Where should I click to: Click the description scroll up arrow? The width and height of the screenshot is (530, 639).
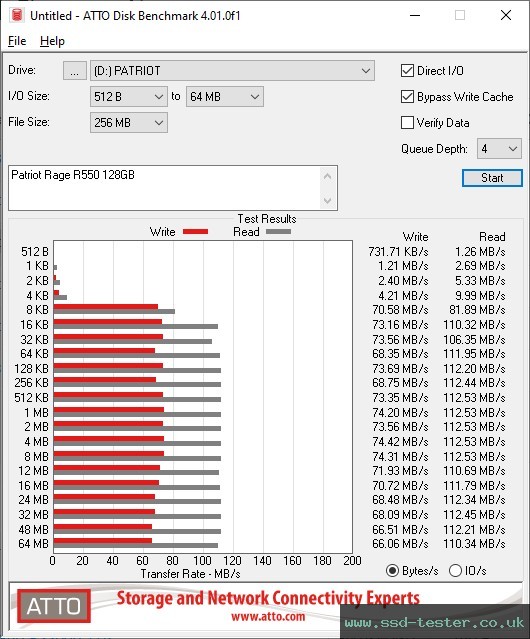click(x=328, y=176)
